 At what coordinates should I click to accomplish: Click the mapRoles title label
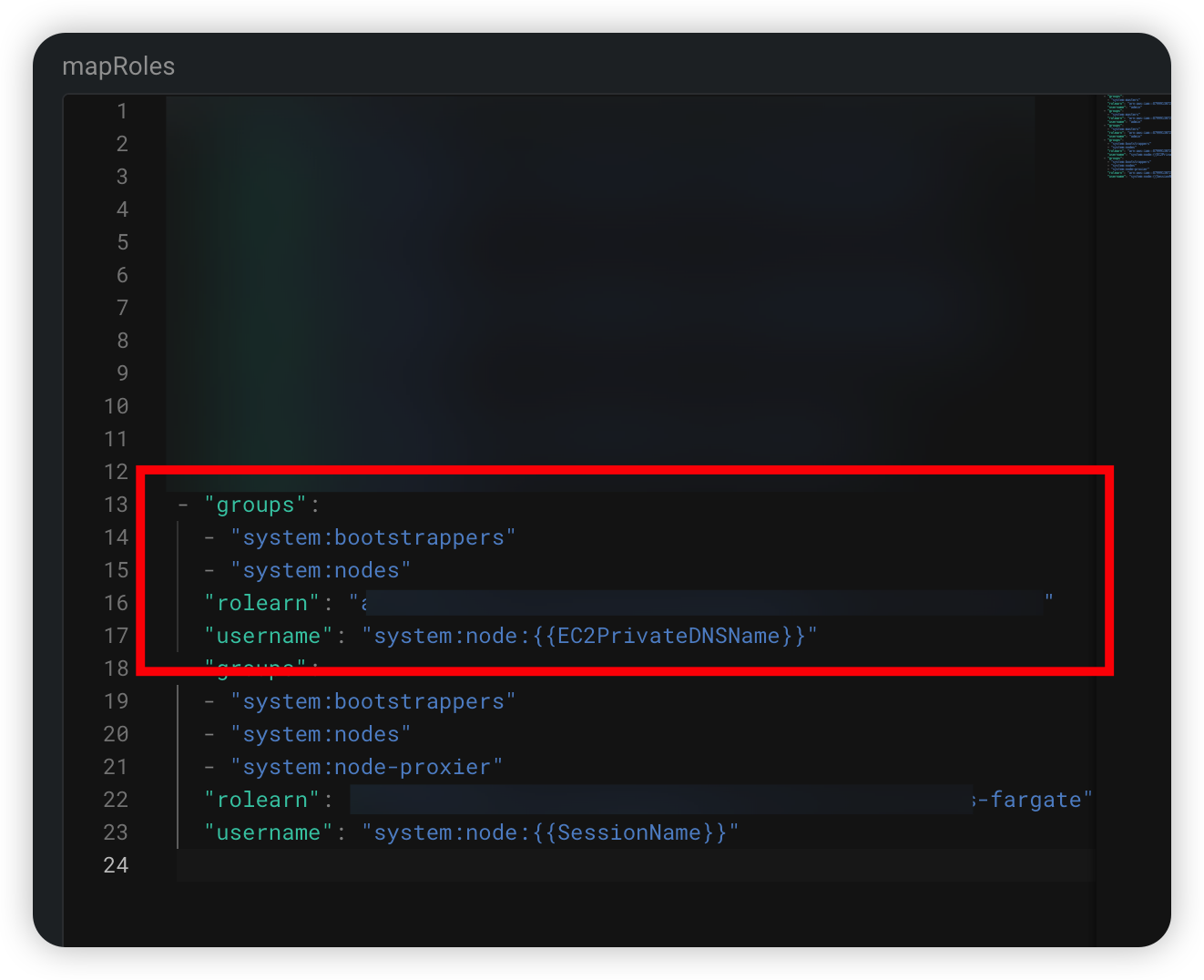coord(118,66)
